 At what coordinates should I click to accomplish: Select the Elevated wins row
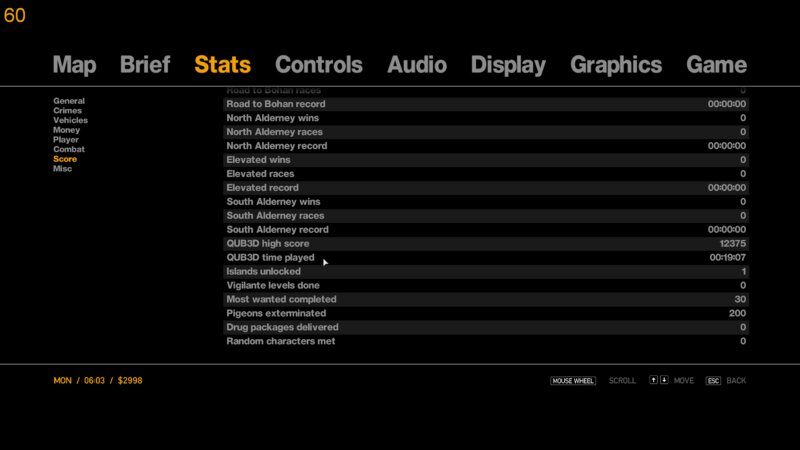(x=486, y=160)
